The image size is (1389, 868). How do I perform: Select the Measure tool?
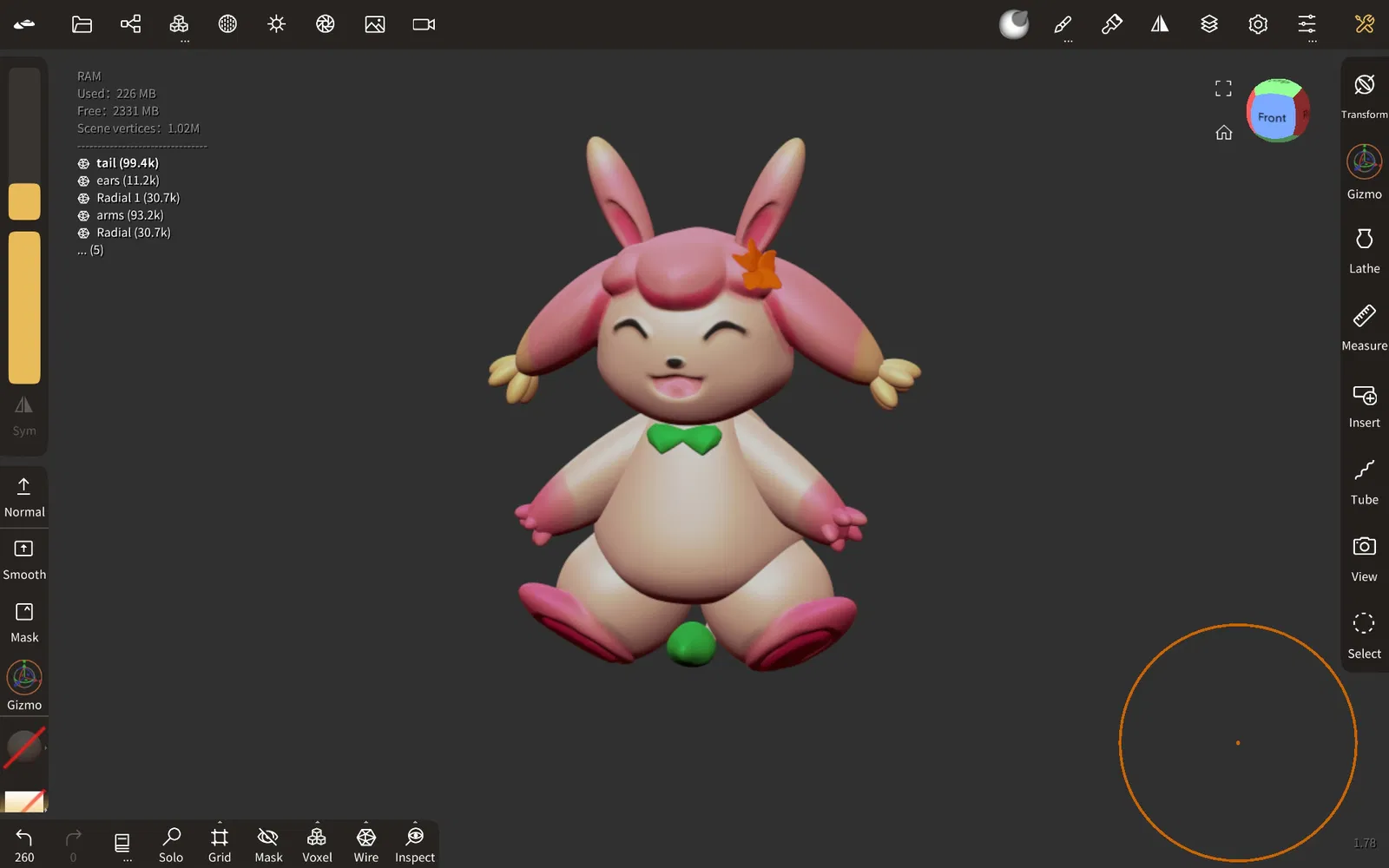coord(1365,327)
